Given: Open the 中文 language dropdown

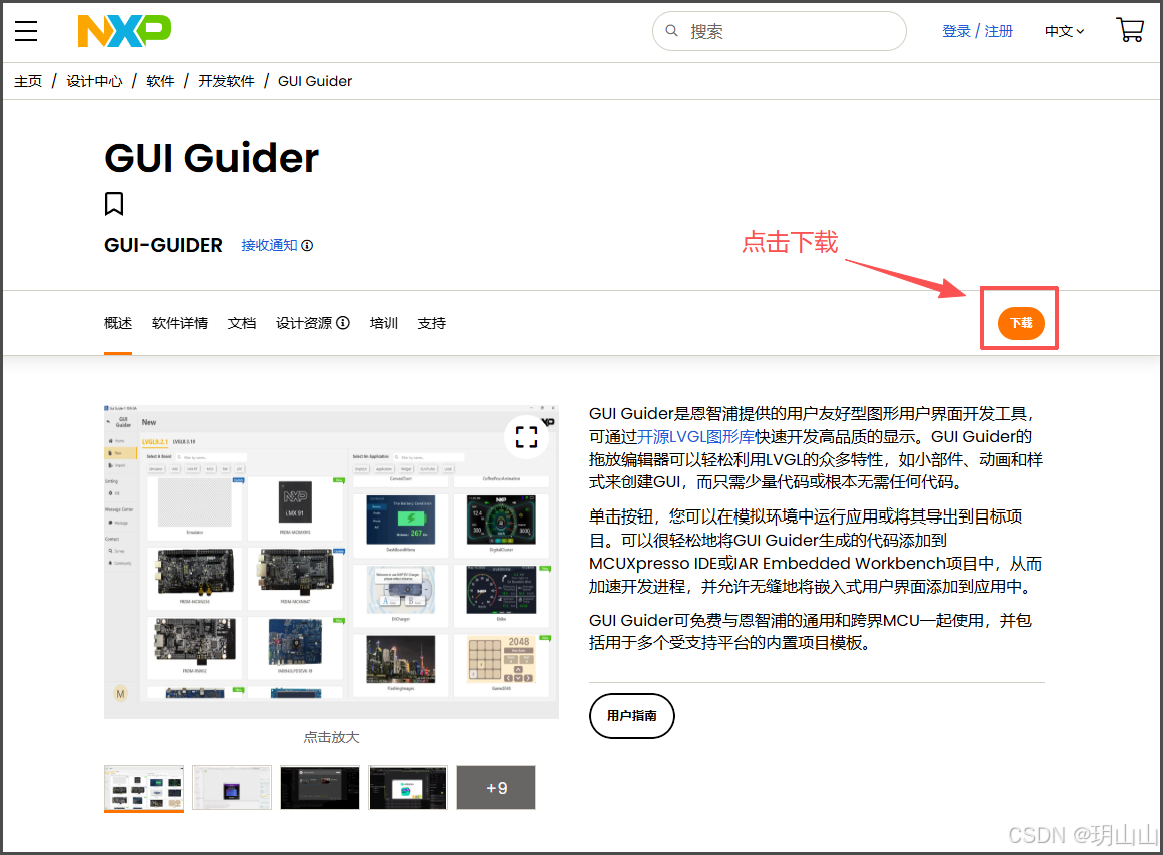Looking at the screenshot, I should (x=1064, y=31).
